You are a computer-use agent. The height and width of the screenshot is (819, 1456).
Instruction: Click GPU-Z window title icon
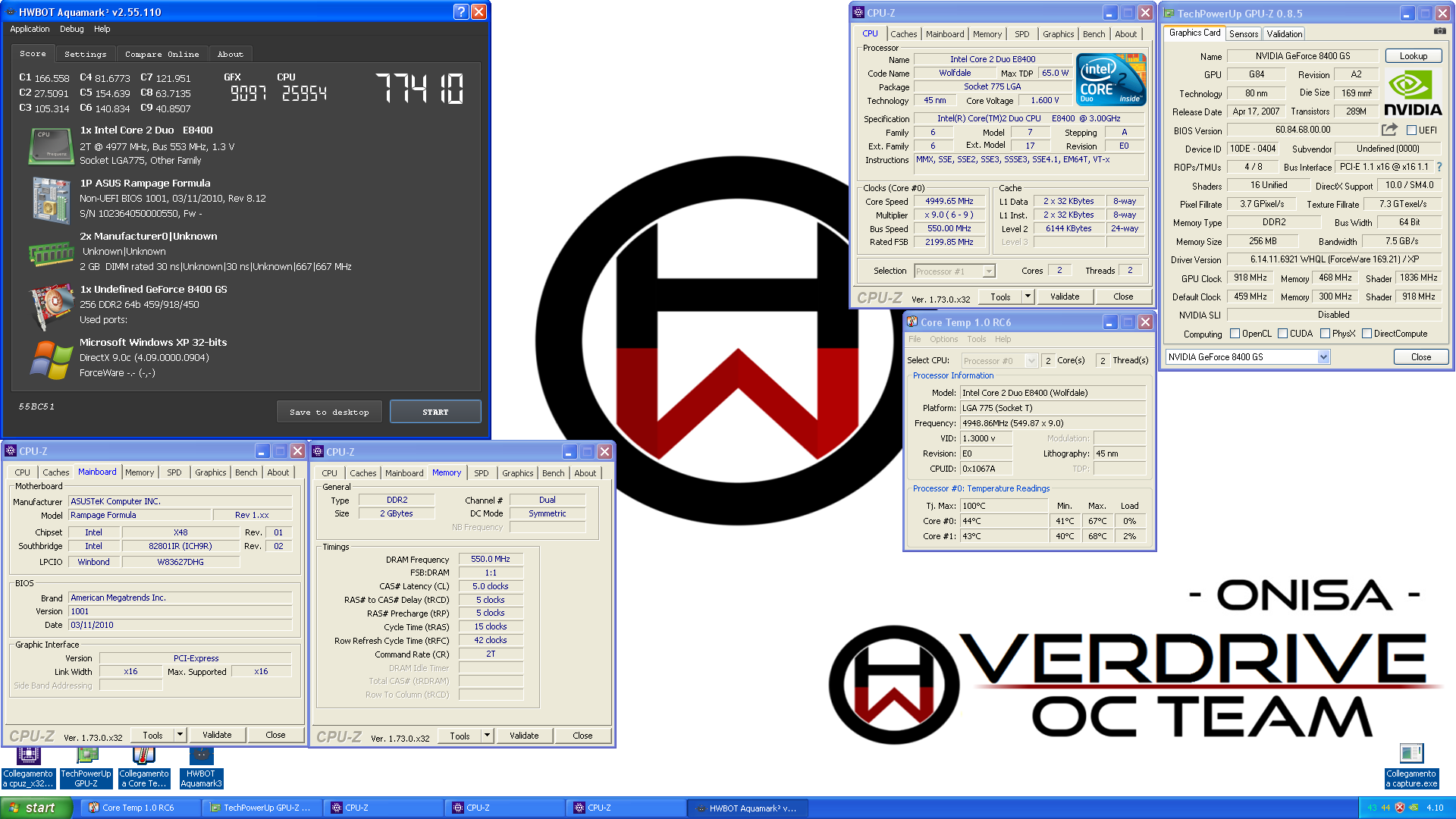point(1169,13)
